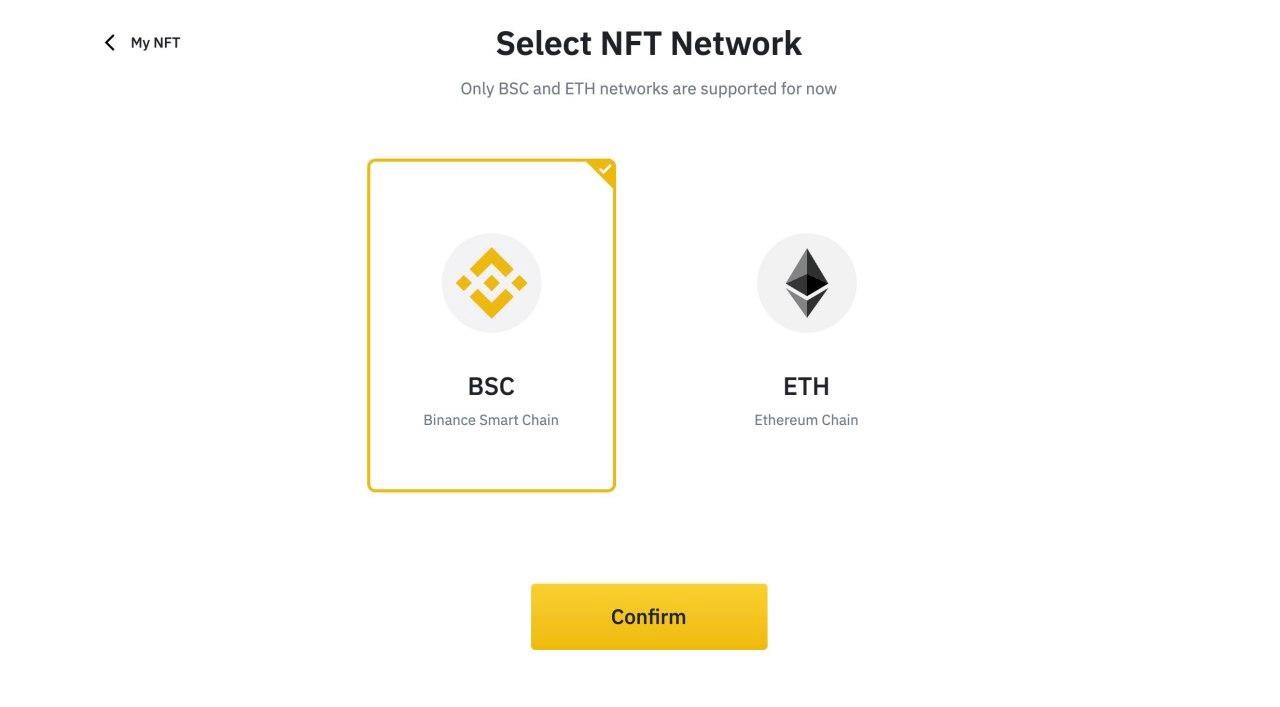Select the BSC network label
This screenshot has width=1280, height=707.
point(491,386)
